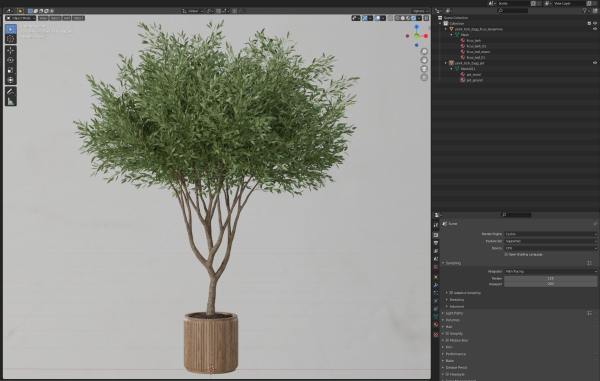Open the Tool tab in Properties editor
Viewport: 600px width, 381px height.
click(436, 225)
